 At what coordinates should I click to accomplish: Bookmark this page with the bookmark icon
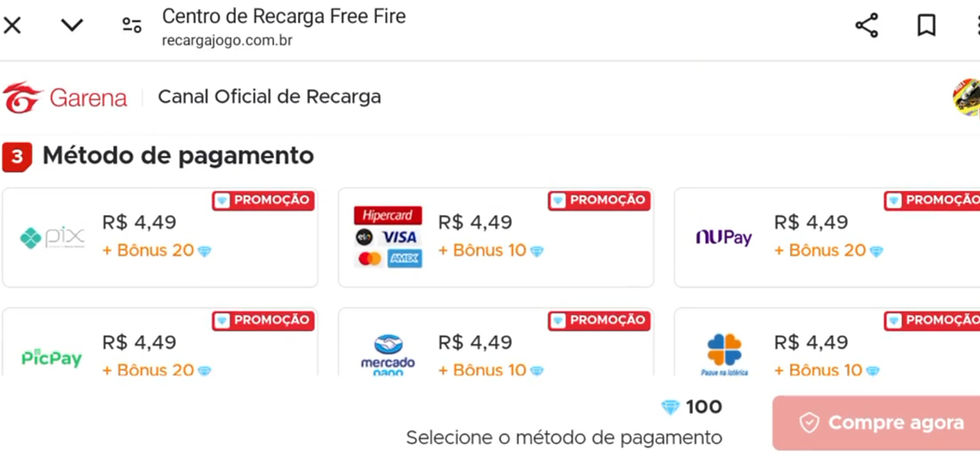tap(926, 26)
